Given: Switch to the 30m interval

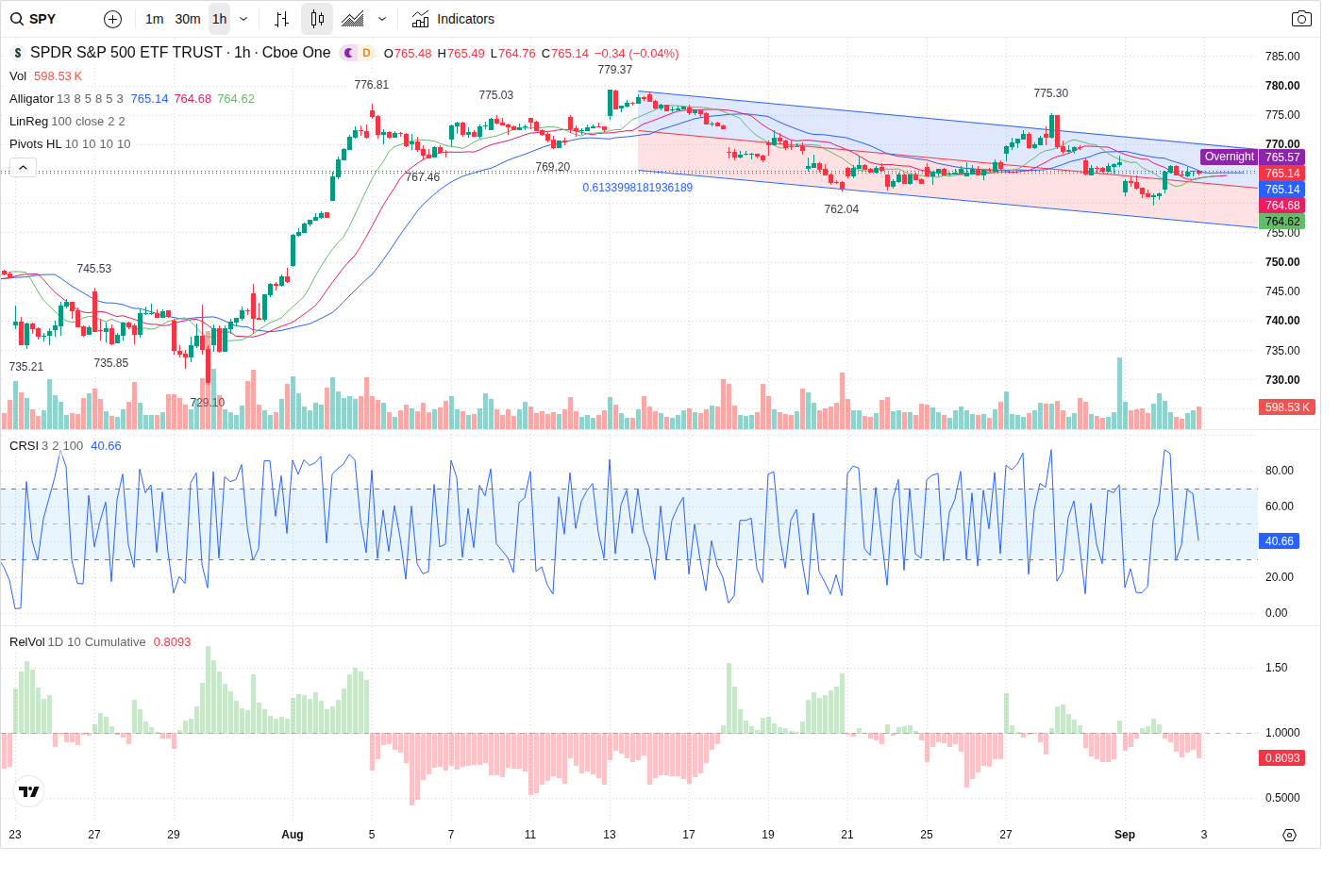Looking at the screenshot, I should 188,19.
